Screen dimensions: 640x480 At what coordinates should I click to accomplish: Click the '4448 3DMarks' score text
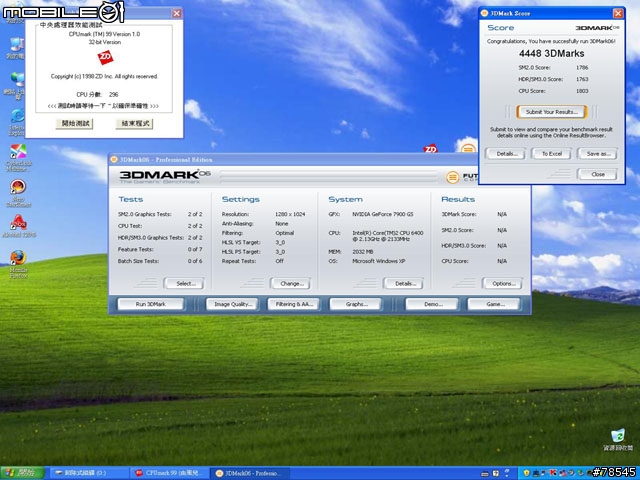click(x=551, y=53)
